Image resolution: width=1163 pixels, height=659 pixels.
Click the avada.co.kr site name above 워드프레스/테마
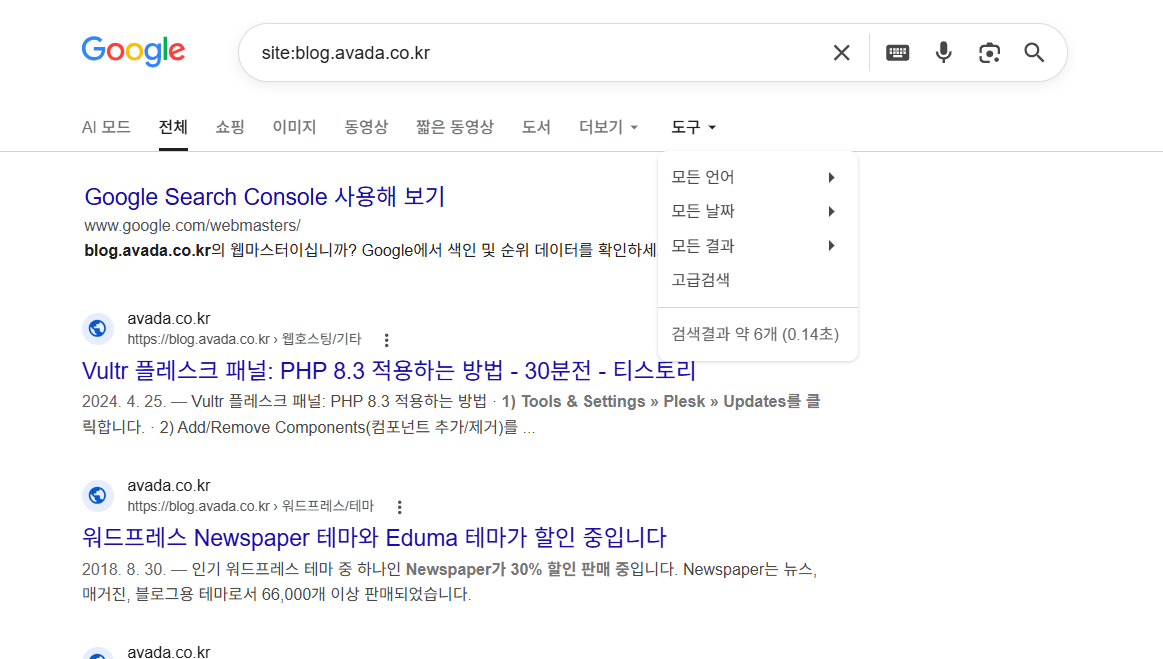[x=169, y=485]
